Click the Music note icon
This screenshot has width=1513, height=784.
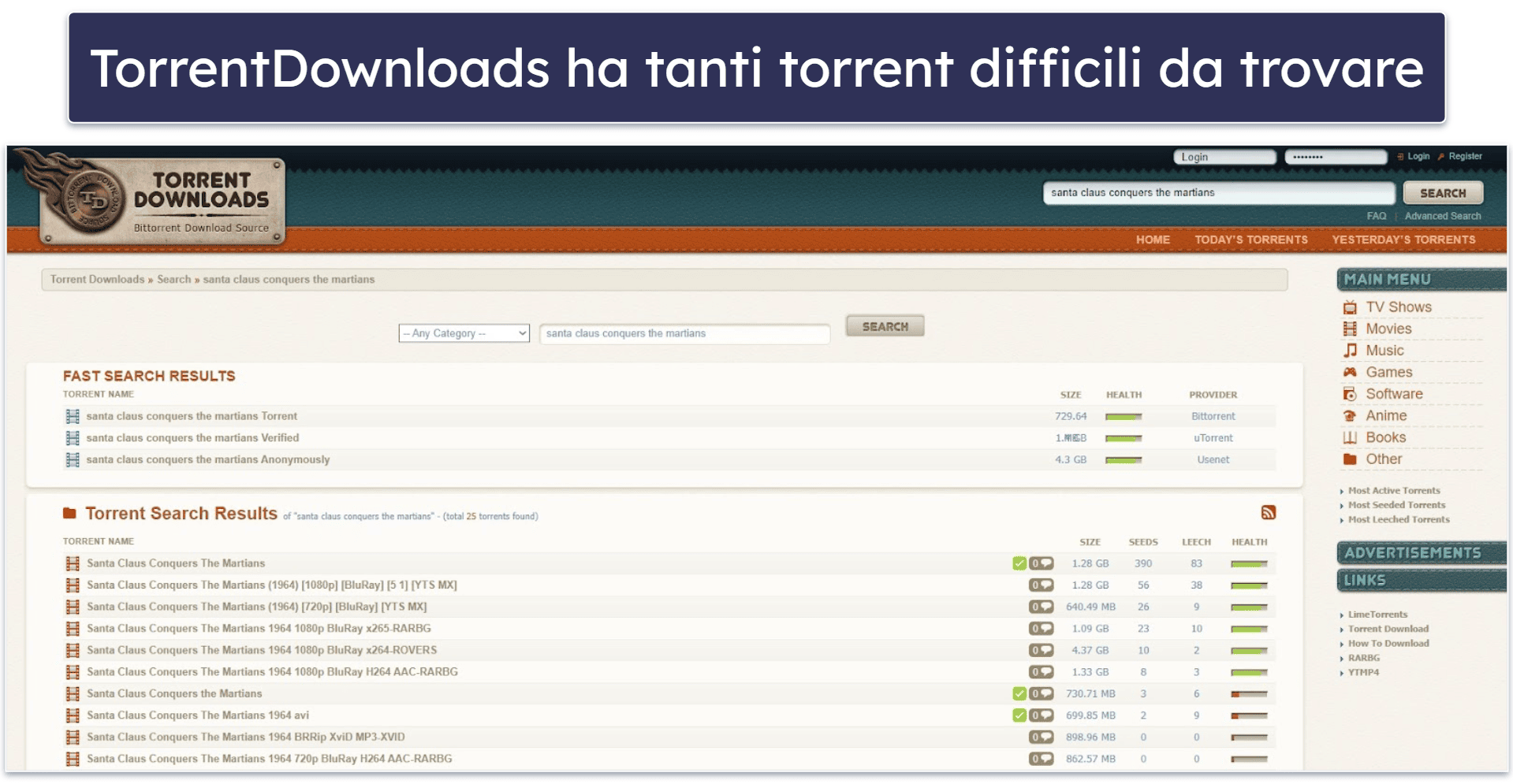[x=1350, y=351]
